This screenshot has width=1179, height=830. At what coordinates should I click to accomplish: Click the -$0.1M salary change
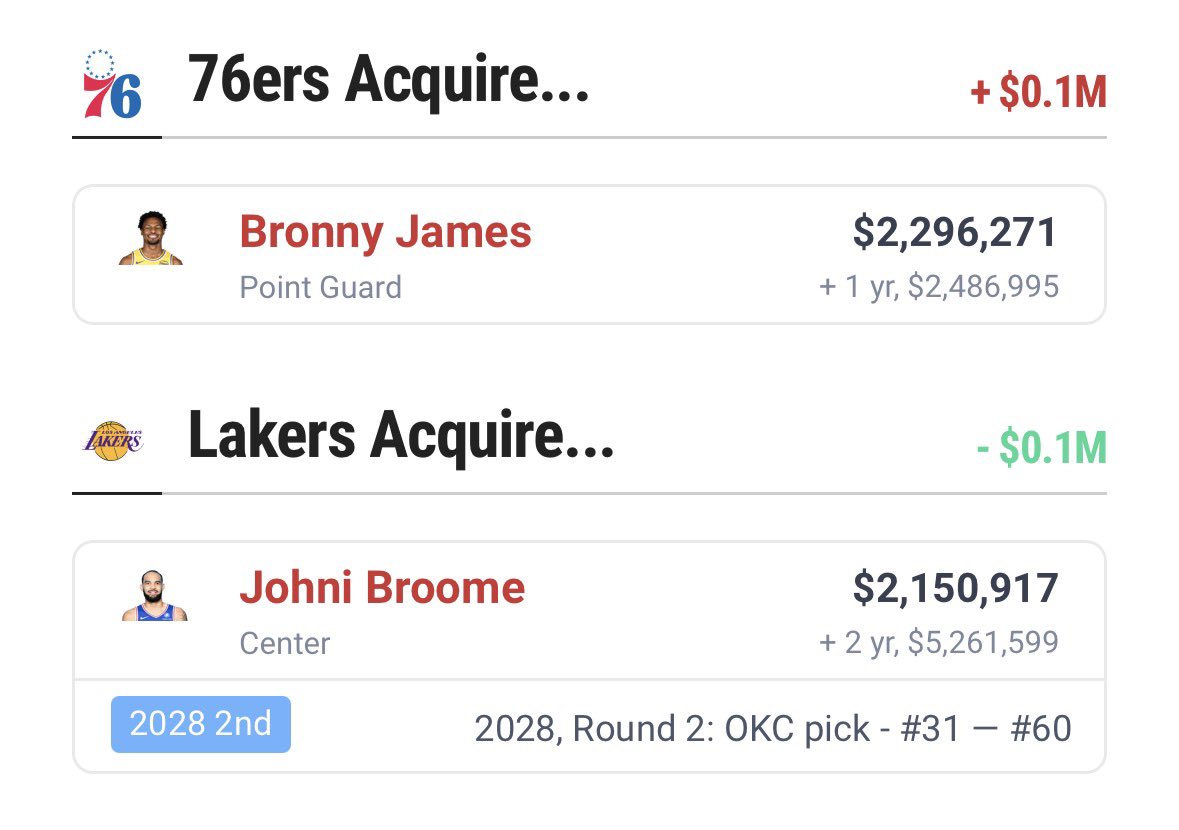(1041, 448)
